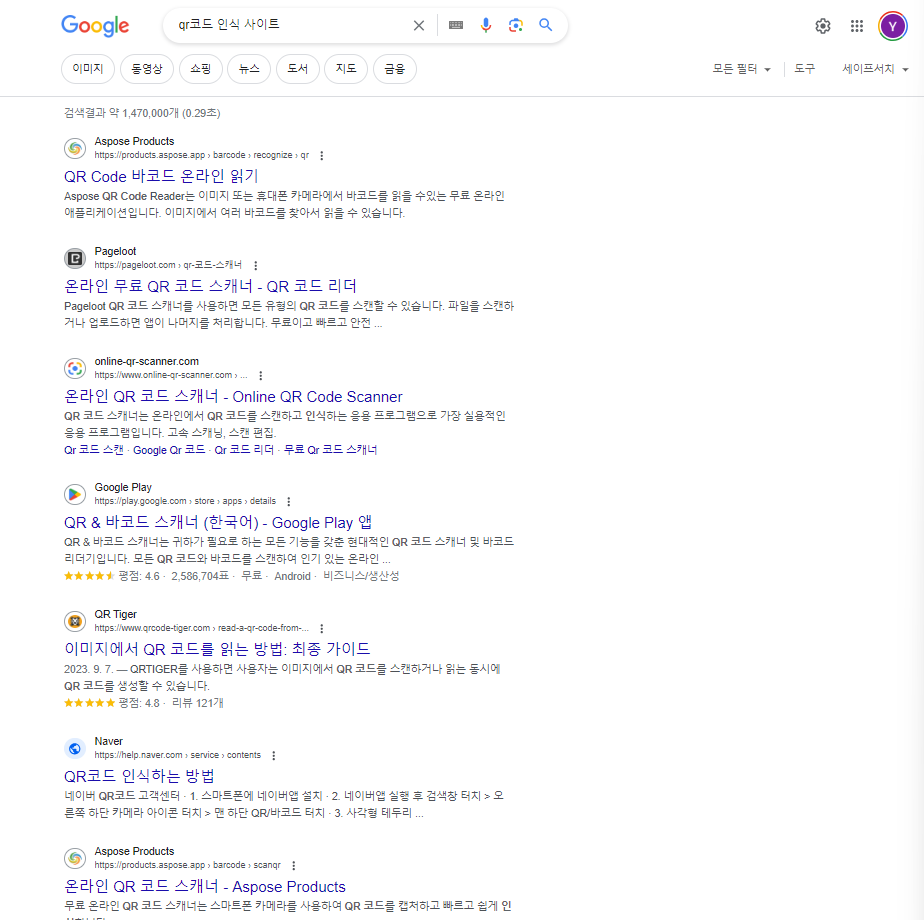Clear the search query with the X icon
Viewport: 924px width, 920px height.
click(418, 25)
